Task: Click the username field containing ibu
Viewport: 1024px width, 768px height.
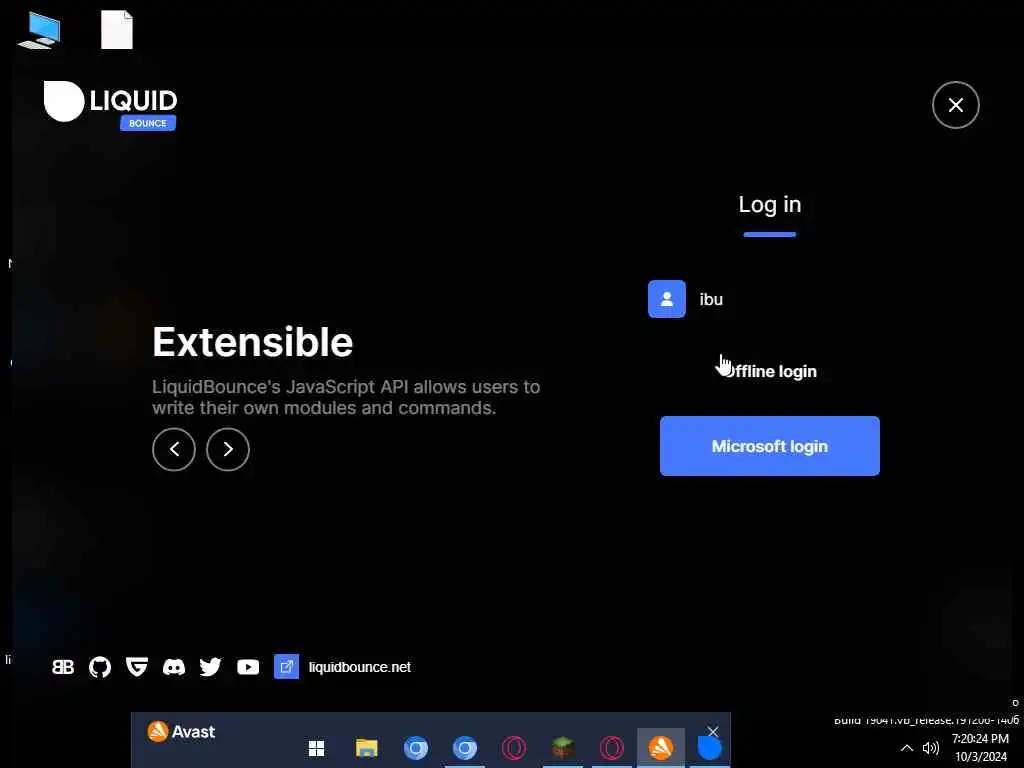Action: click(769, 299)
